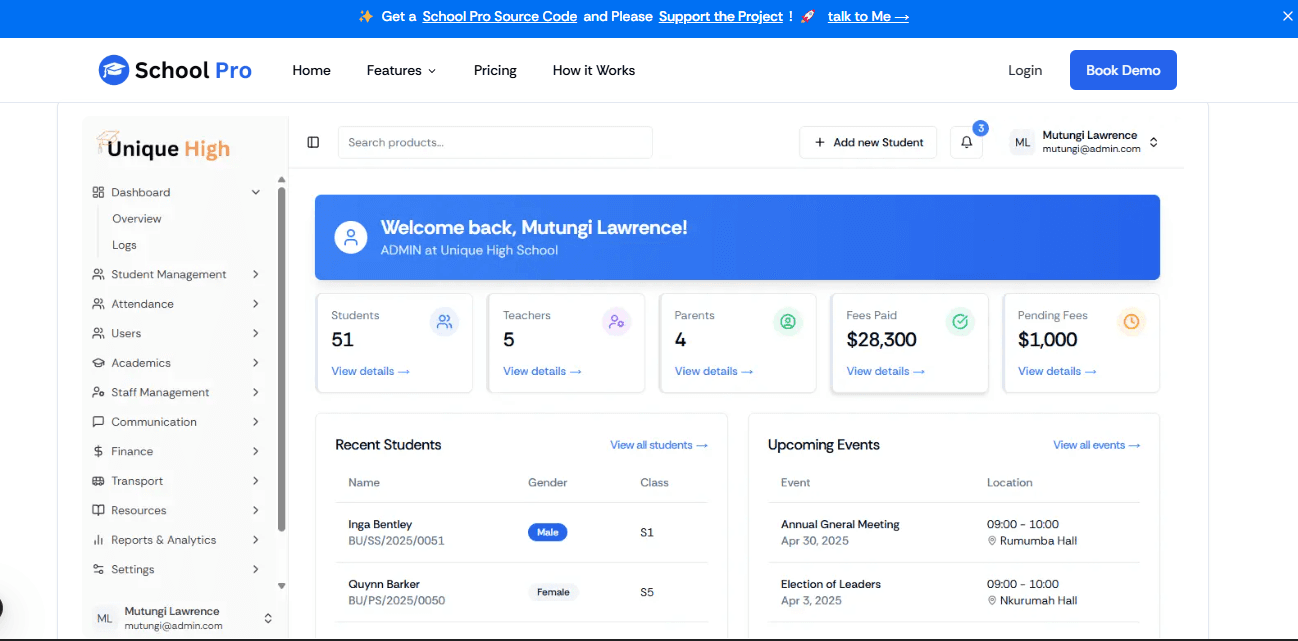This screenshot has width=1298, height=641.
Task: Click the Pending Fees clock icon
Action: tap(1131, 322)
